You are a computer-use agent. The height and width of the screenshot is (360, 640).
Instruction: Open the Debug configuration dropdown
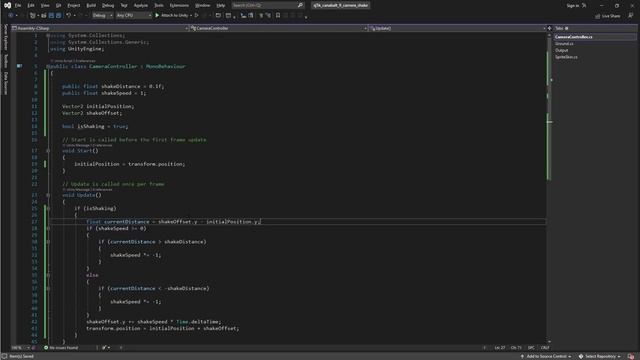click(x=102, y=16)
